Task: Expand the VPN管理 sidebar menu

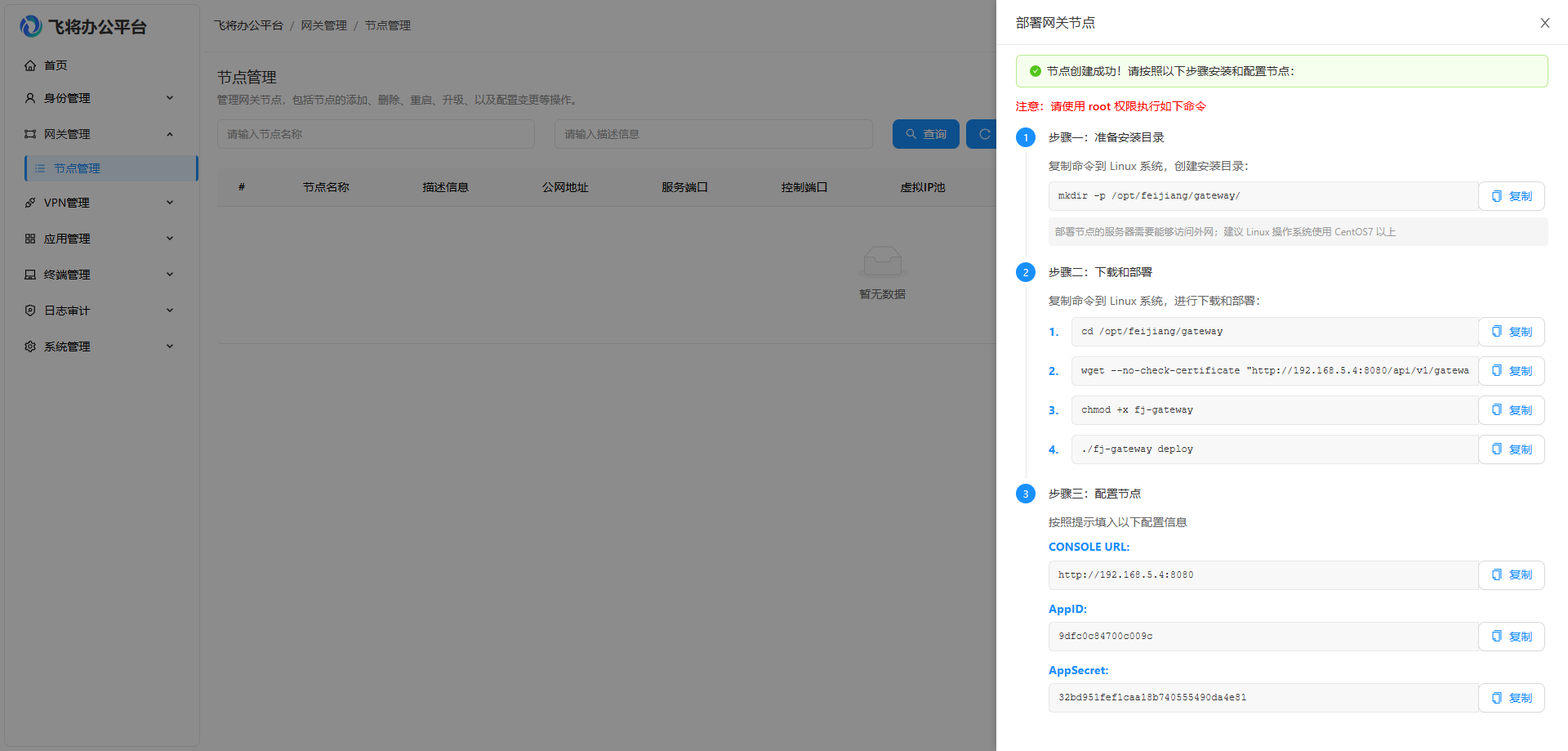Action: 100,203
